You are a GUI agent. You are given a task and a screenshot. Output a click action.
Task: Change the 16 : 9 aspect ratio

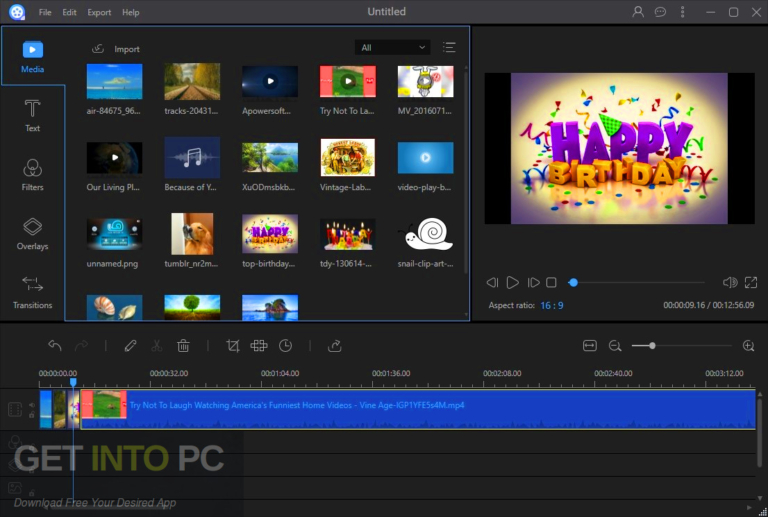click(x=552, y=306)
